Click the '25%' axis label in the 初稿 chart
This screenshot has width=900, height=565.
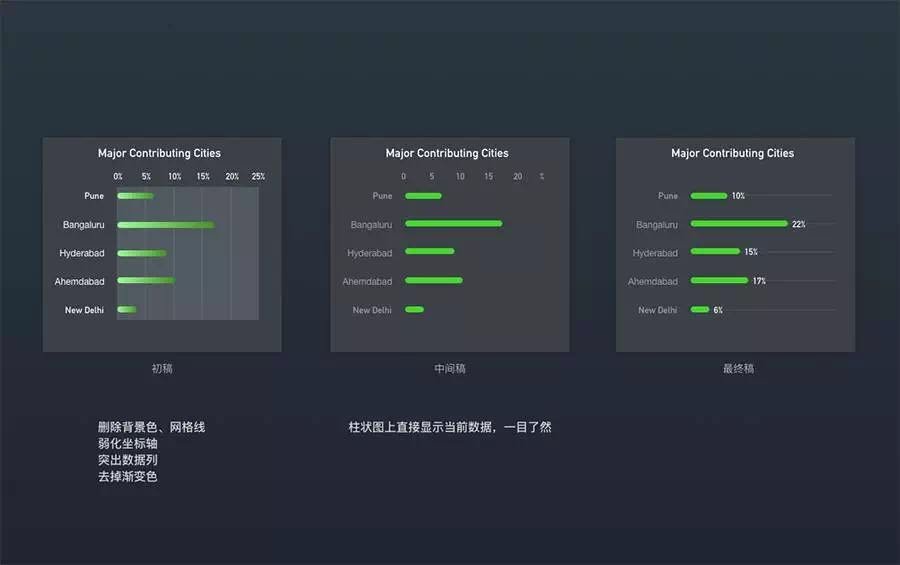point(258,176)
